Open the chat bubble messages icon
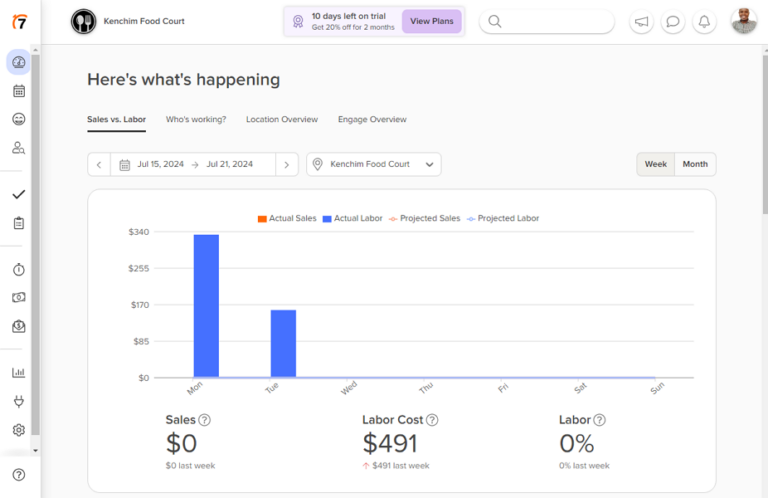The height and width of the screenshot is (498, 768). pyautogui.click(x=672, y=22)
